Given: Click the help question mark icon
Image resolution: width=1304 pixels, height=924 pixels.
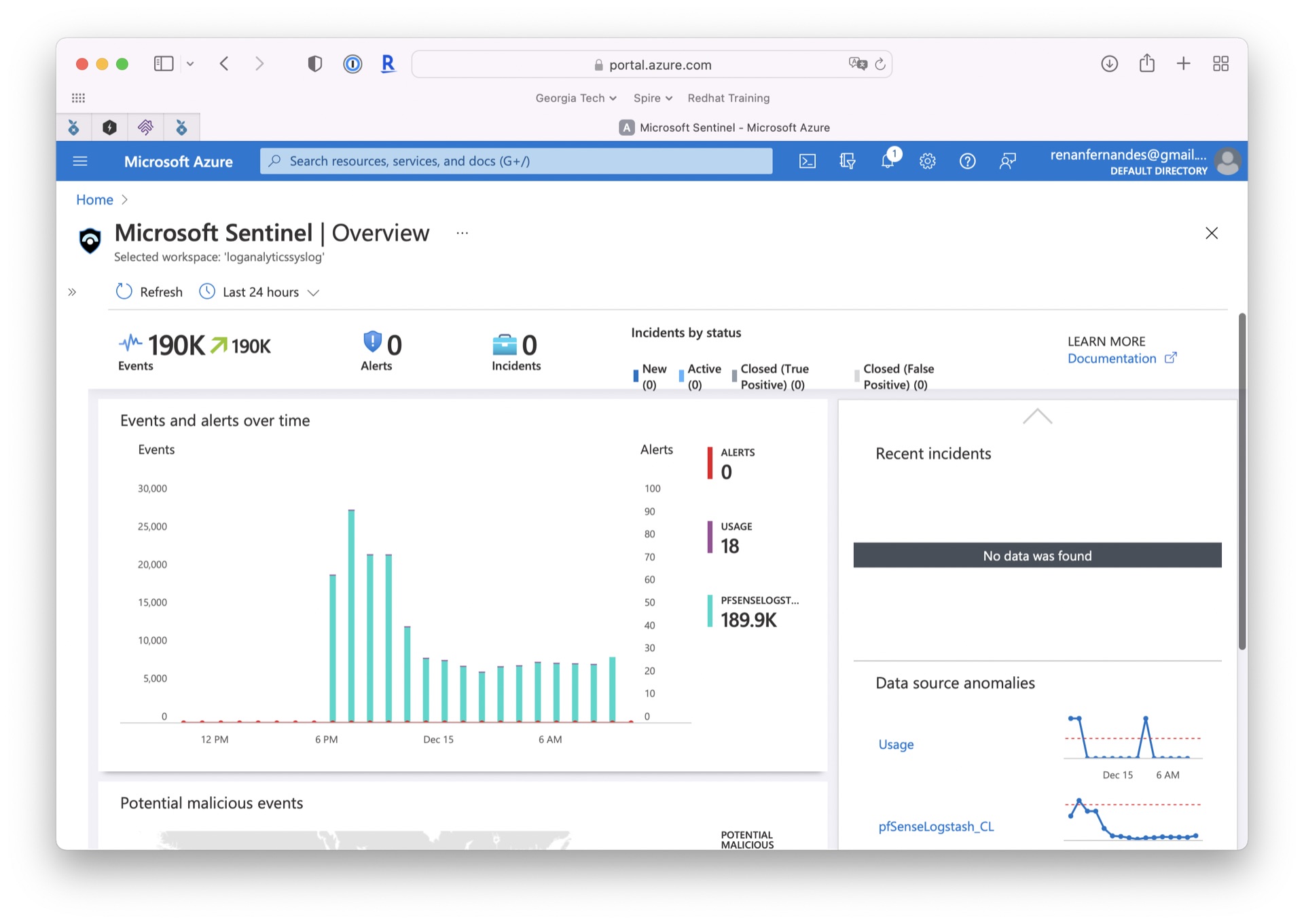Looking at the screenshot, I should [967, 161].
